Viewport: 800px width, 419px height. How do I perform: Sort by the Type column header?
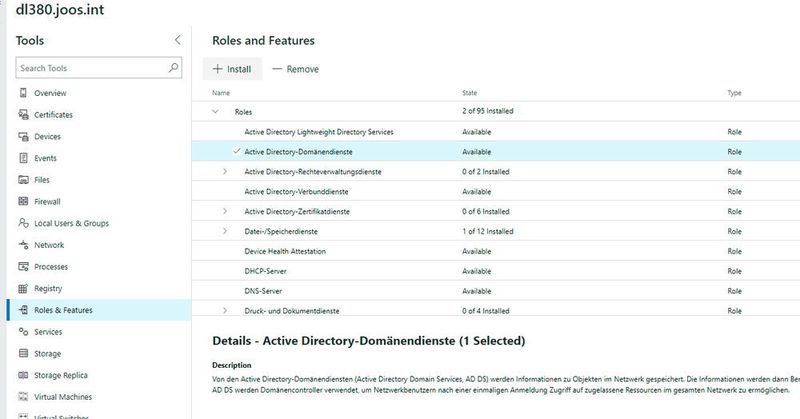(734, 93)
